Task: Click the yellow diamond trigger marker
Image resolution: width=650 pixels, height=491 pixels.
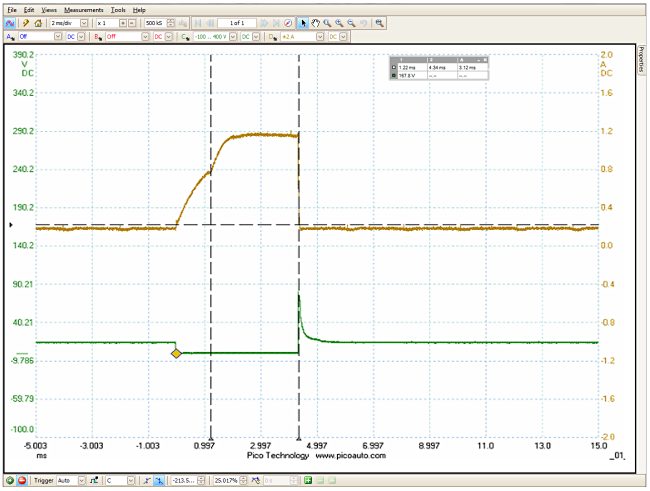Action: tap(176, 353)
